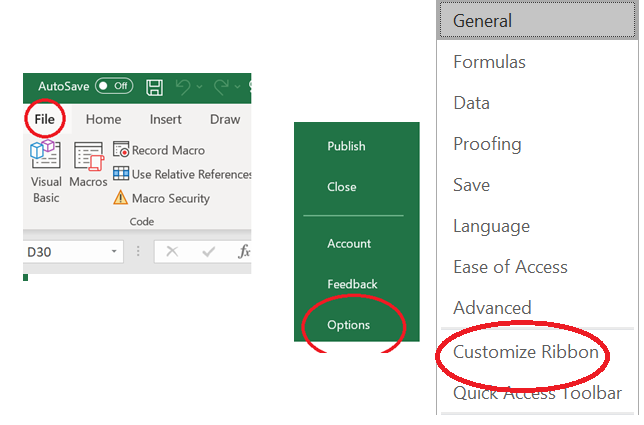Viewport: 644px width, 425px height.
Task: Toggle the AutoSave switch
Action: (x=114, y=86)
